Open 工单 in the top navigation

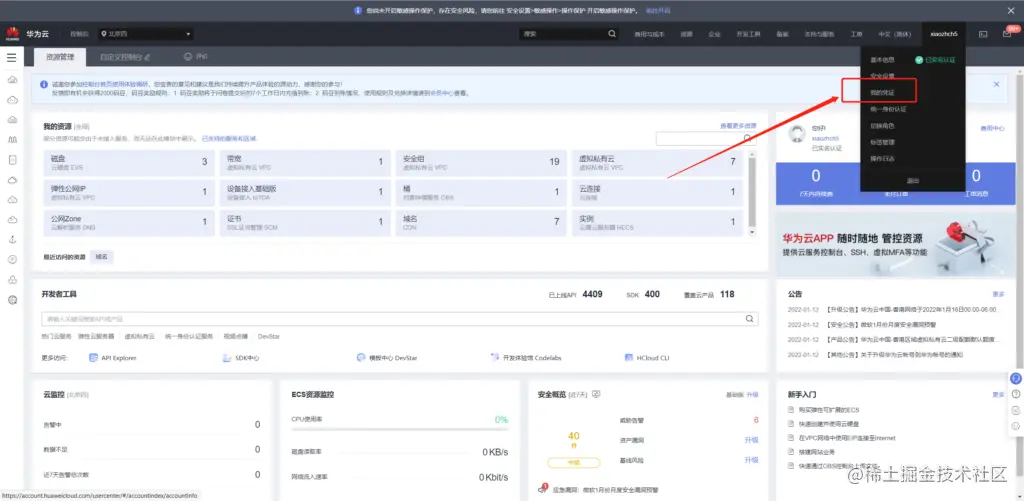[856, 34]
